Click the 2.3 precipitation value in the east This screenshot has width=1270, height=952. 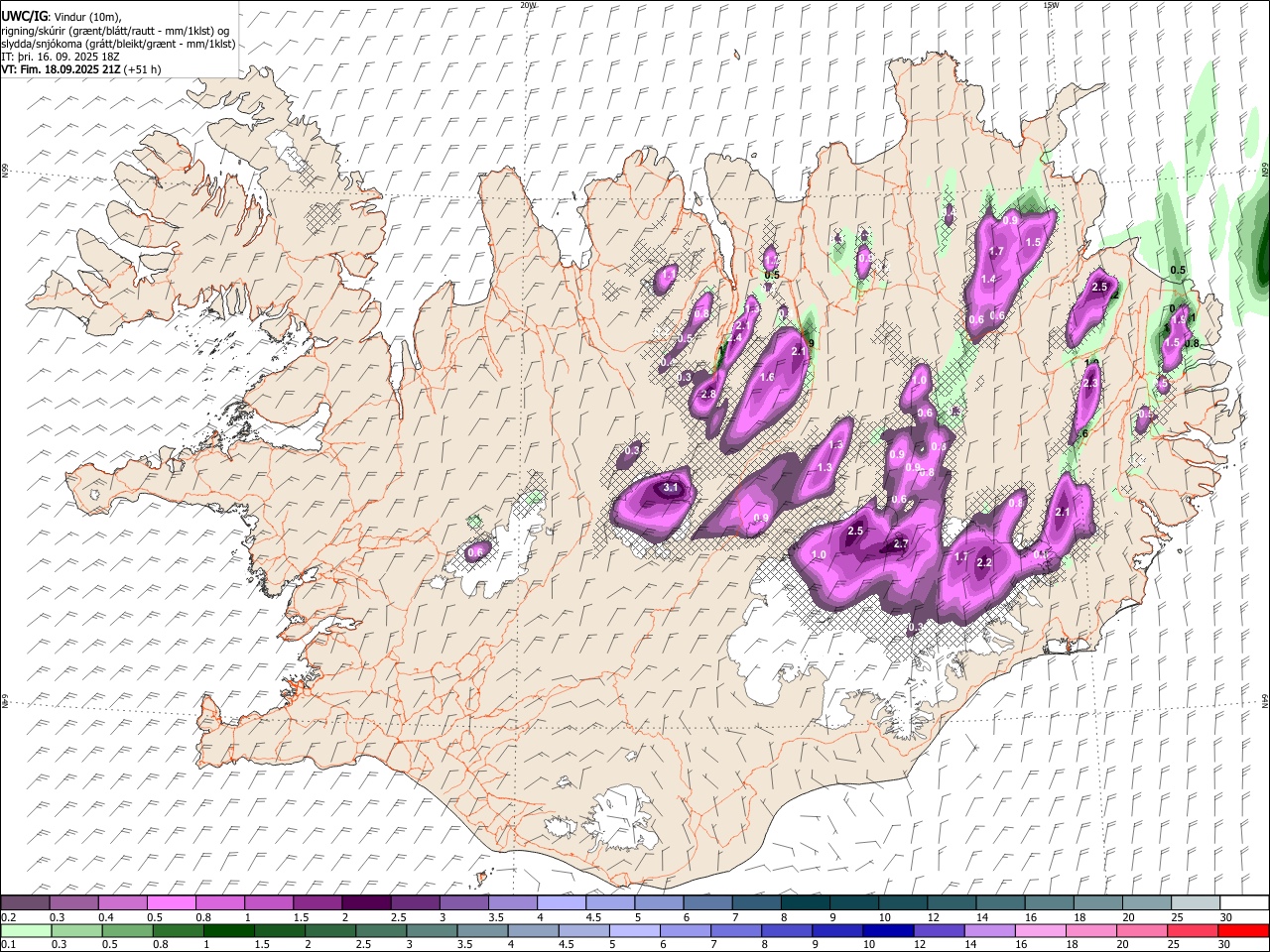click(x=1090, y=383)
